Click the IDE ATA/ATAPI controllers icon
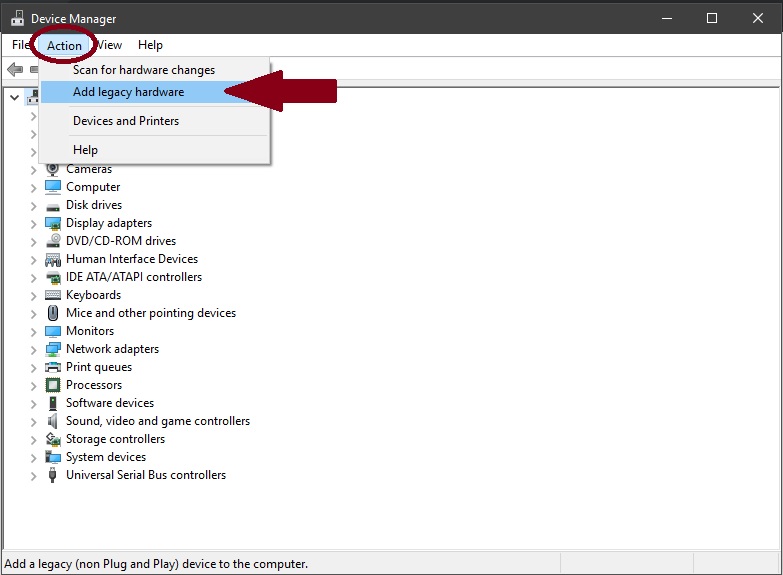The height and width of the screenshot is (575, 783). (52, 277)
